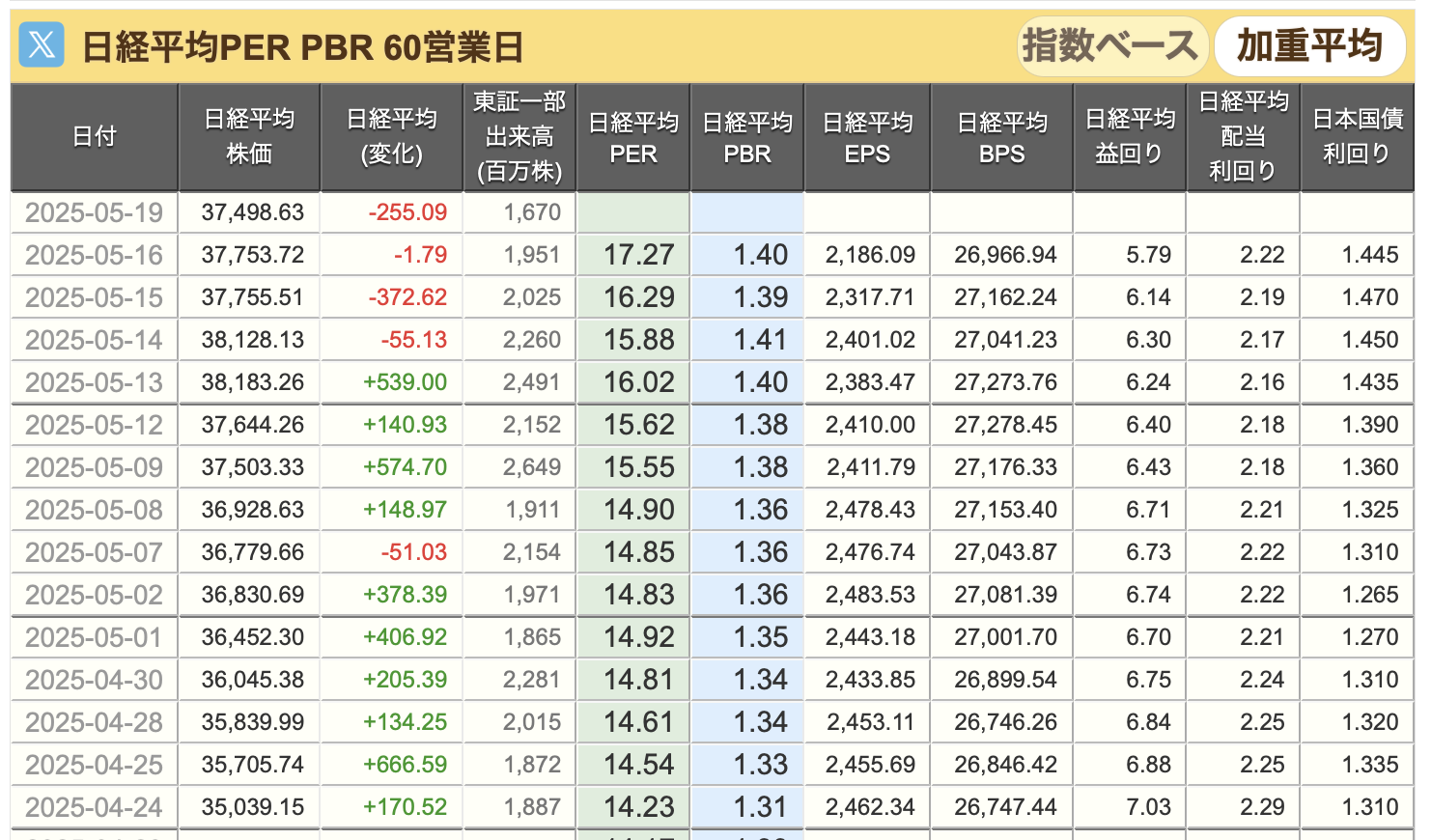Select the date cell 2025-05-16
The height and width of the screenshot is (840, 1431).
coord(95,255)
